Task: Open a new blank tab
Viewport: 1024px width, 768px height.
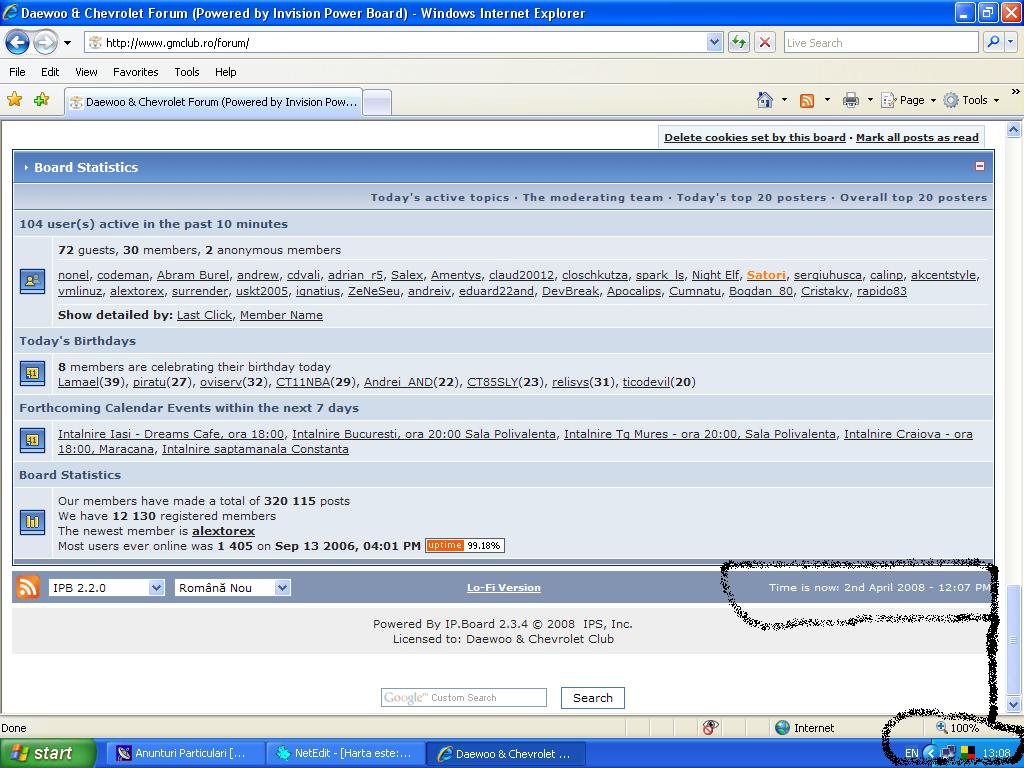Action: (x=377, y=103)
